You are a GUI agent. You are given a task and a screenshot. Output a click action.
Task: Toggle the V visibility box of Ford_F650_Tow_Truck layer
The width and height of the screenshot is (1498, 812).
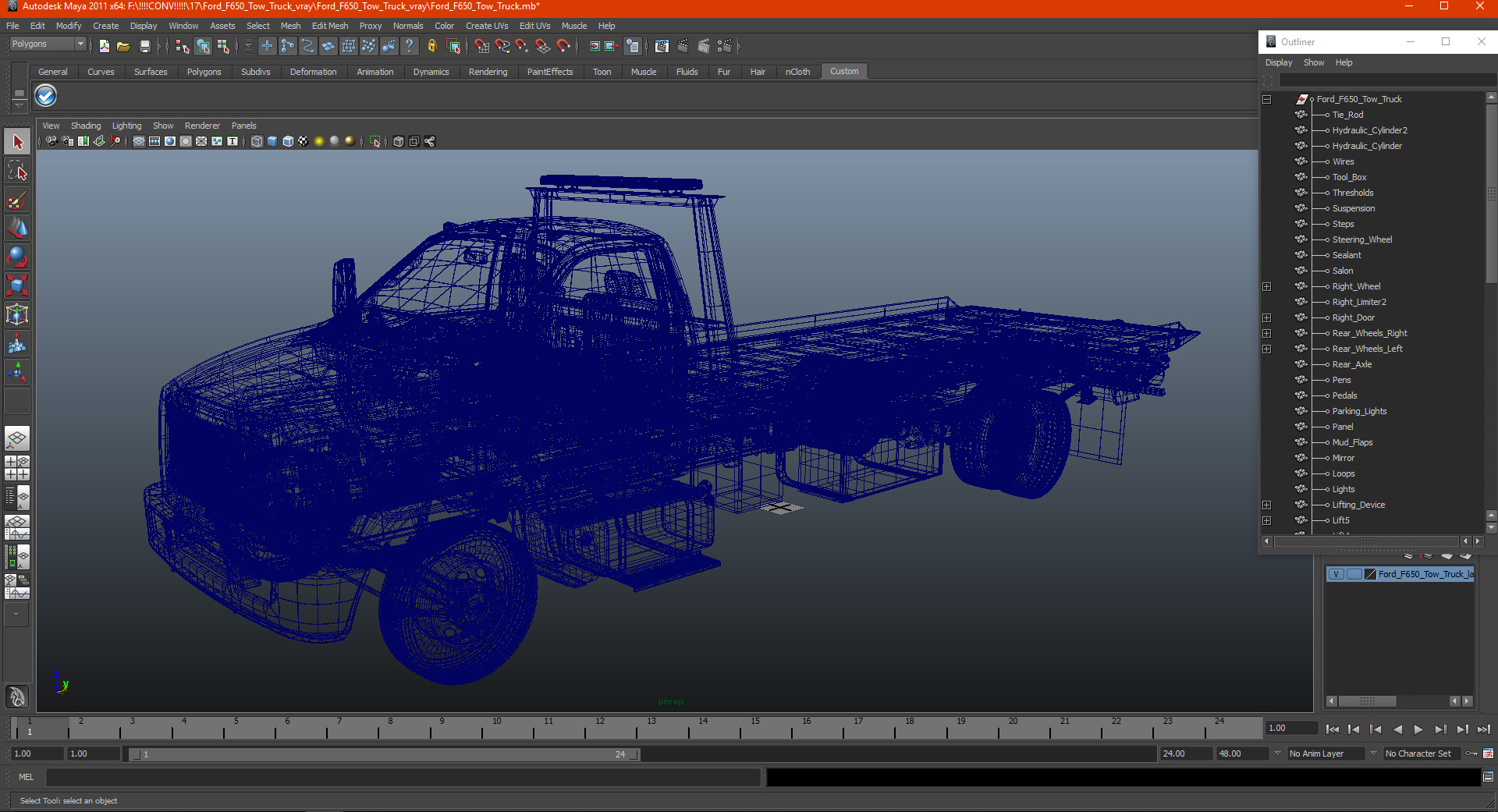click(1336, 574)
